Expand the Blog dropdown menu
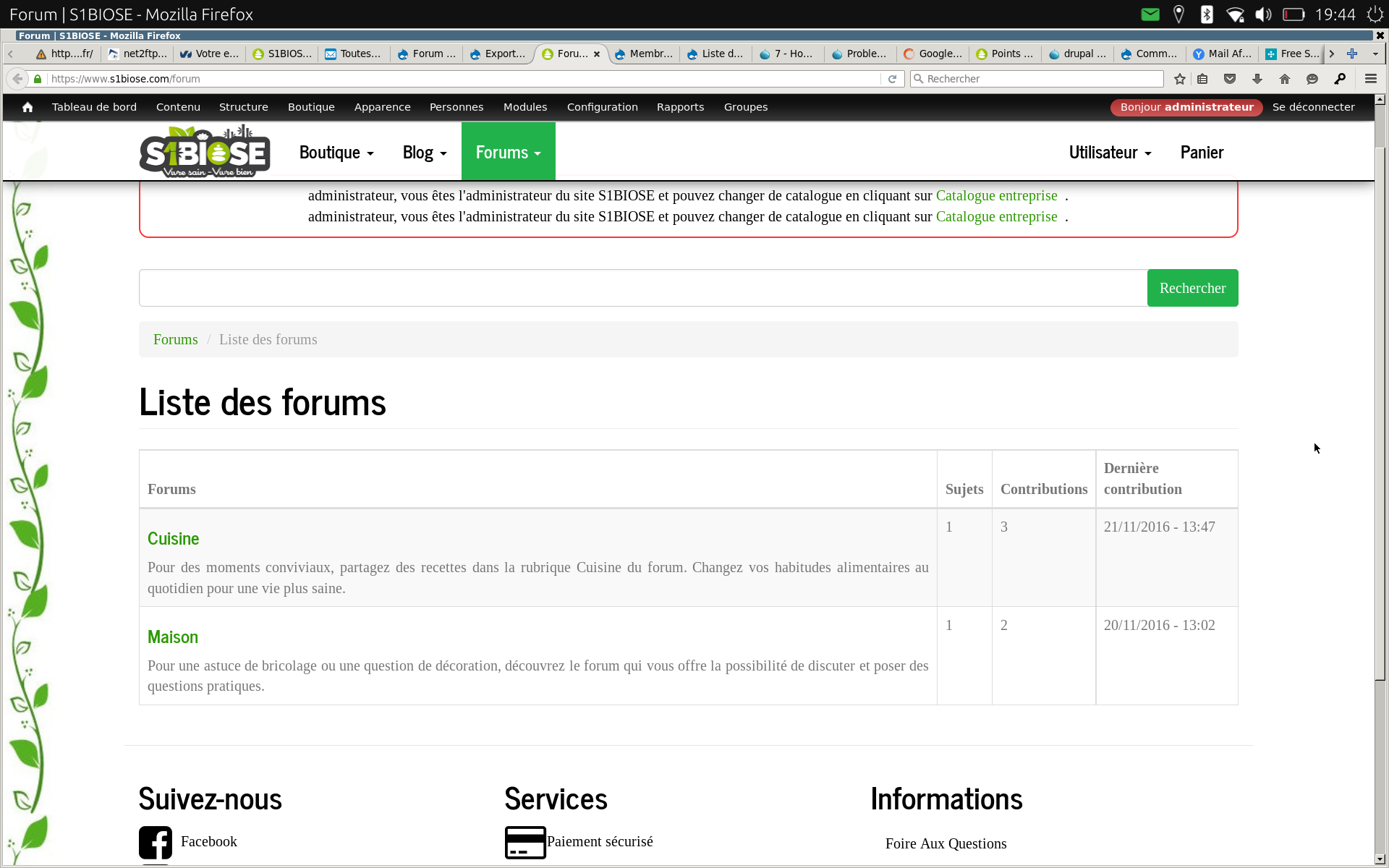The image size is (1389, 868). click(425, 152)
